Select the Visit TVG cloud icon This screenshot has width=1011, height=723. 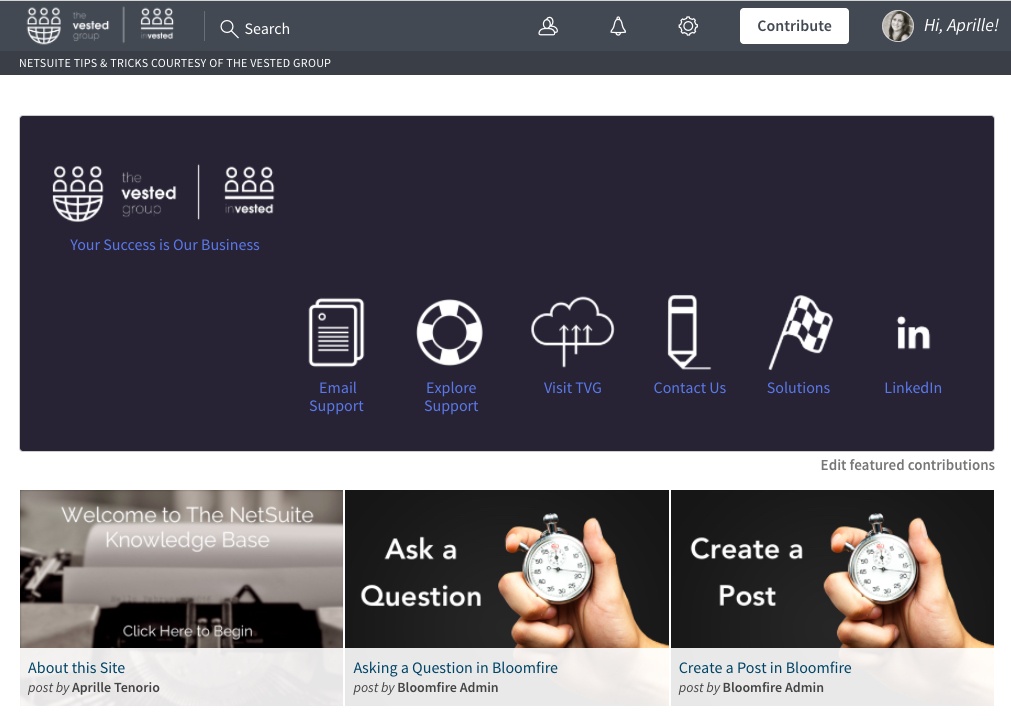click(x=572, y=332)
